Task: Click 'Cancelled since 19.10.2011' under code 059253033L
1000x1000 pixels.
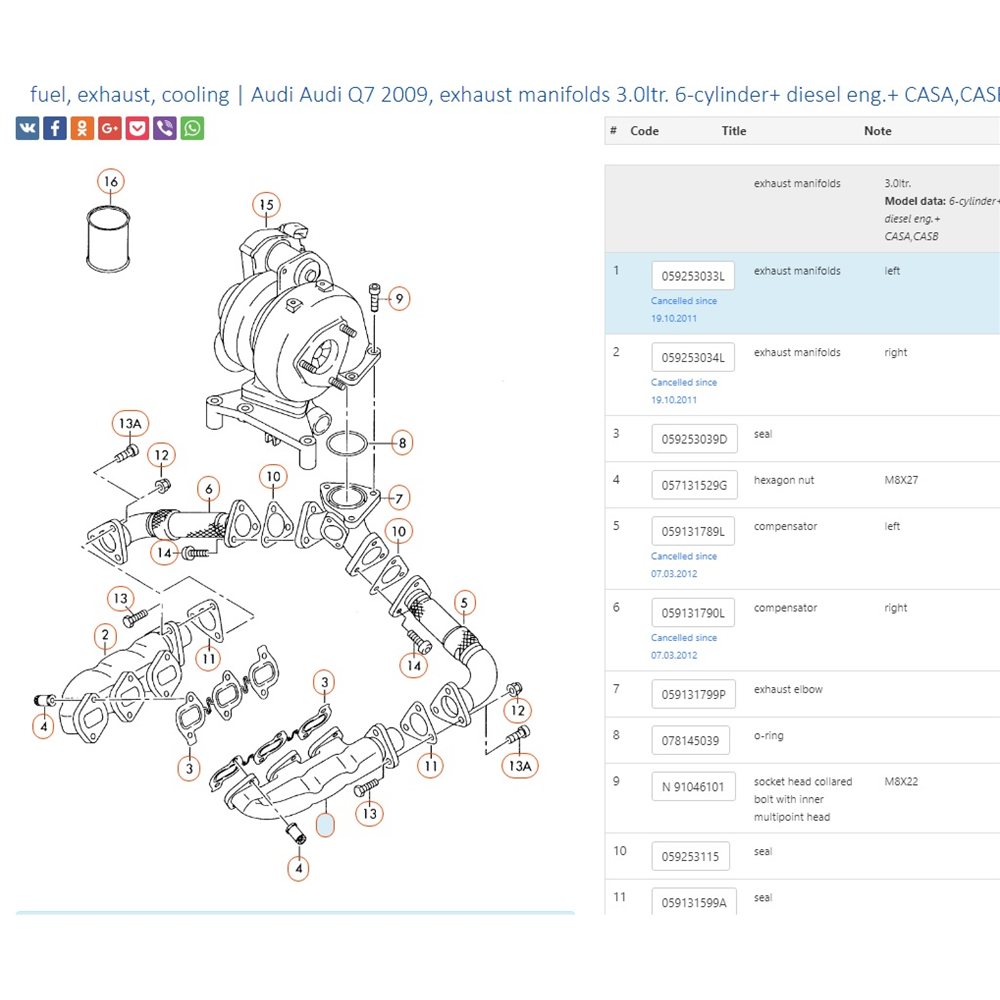Action: pos(684,309)
